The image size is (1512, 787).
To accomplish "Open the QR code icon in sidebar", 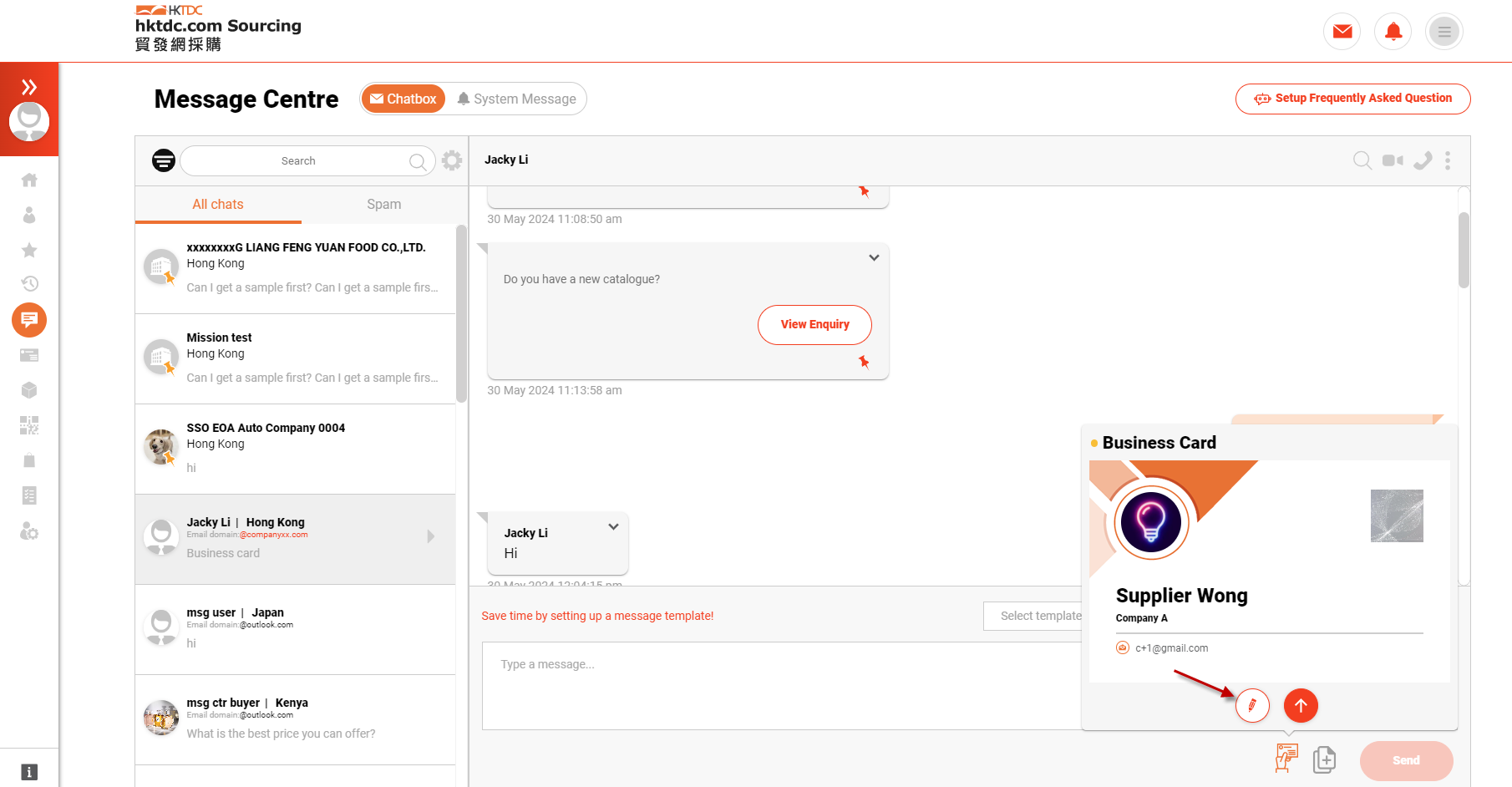I will point(29,425).
